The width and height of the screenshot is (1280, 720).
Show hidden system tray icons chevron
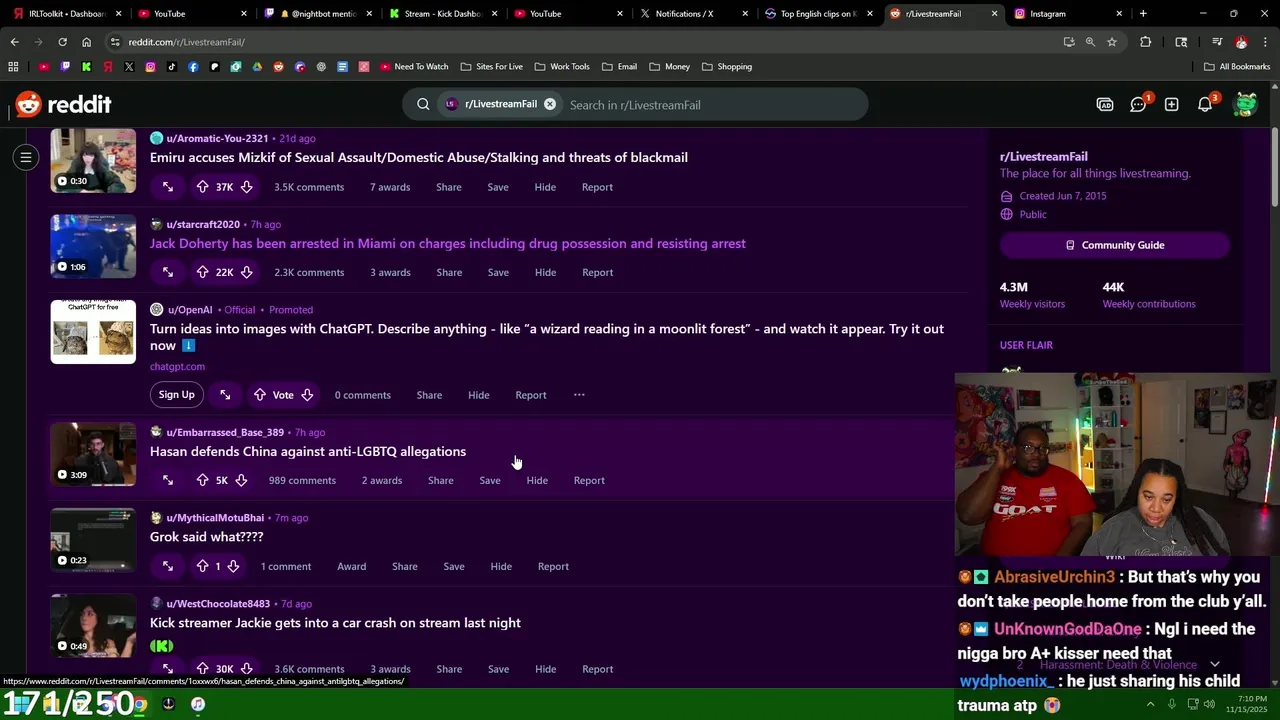click(x=1150, y=704)
